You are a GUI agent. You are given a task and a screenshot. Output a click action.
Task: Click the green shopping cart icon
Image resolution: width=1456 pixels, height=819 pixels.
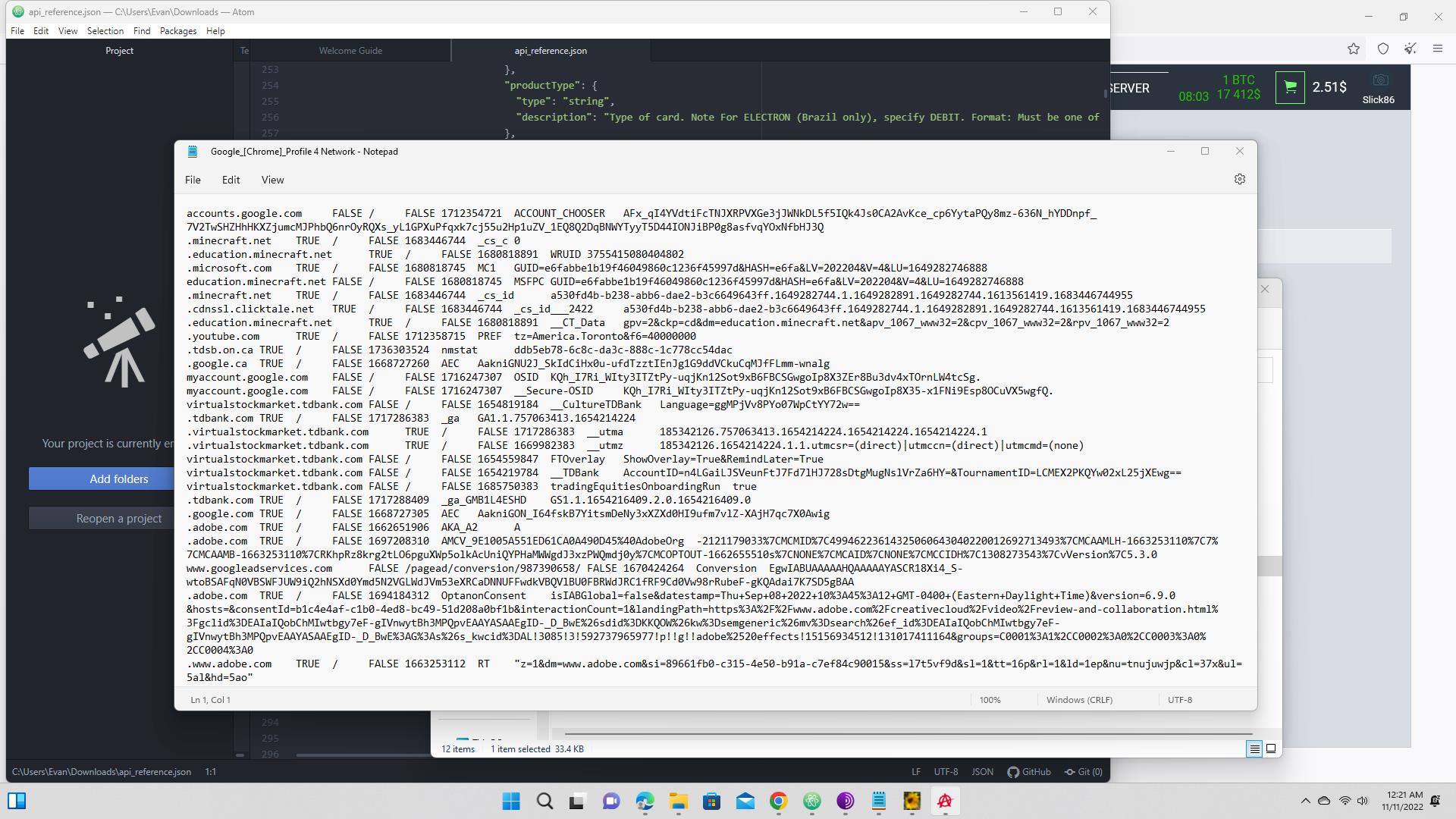point(1289,87)
